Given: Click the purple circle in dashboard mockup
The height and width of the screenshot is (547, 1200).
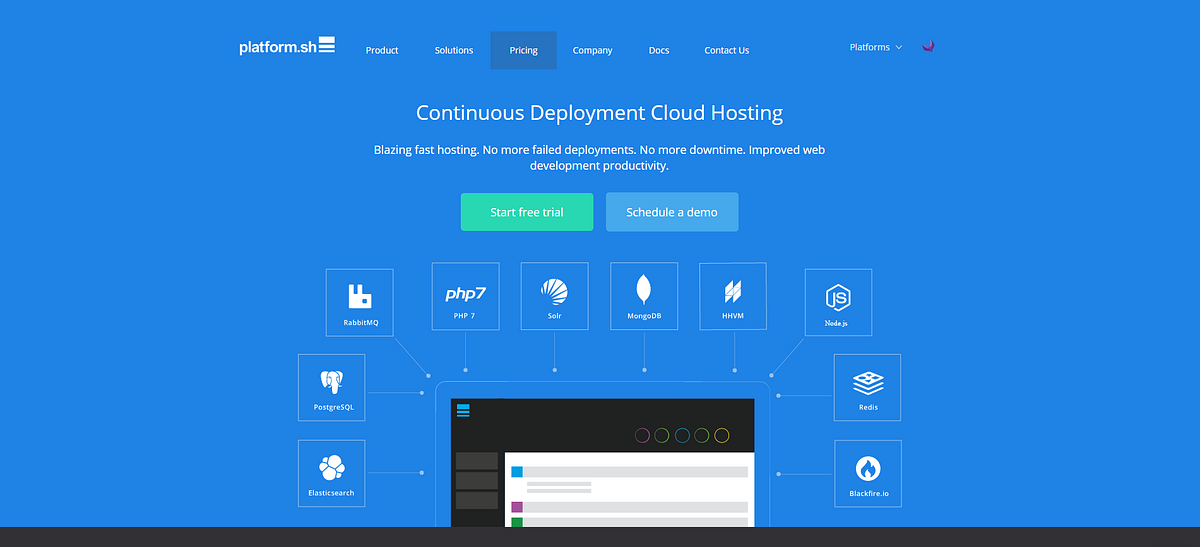Looking at the screenshot, I should point(643,435).
